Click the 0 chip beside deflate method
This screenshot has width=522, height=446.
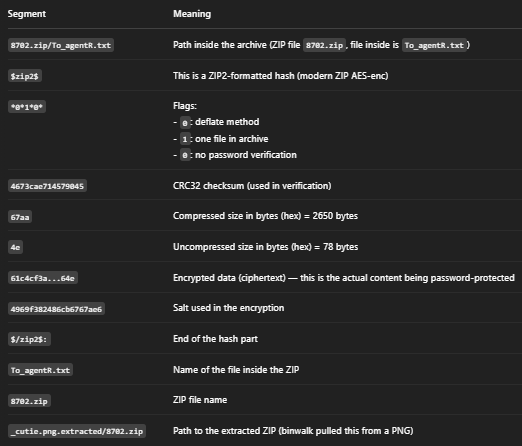click(185, 123)
